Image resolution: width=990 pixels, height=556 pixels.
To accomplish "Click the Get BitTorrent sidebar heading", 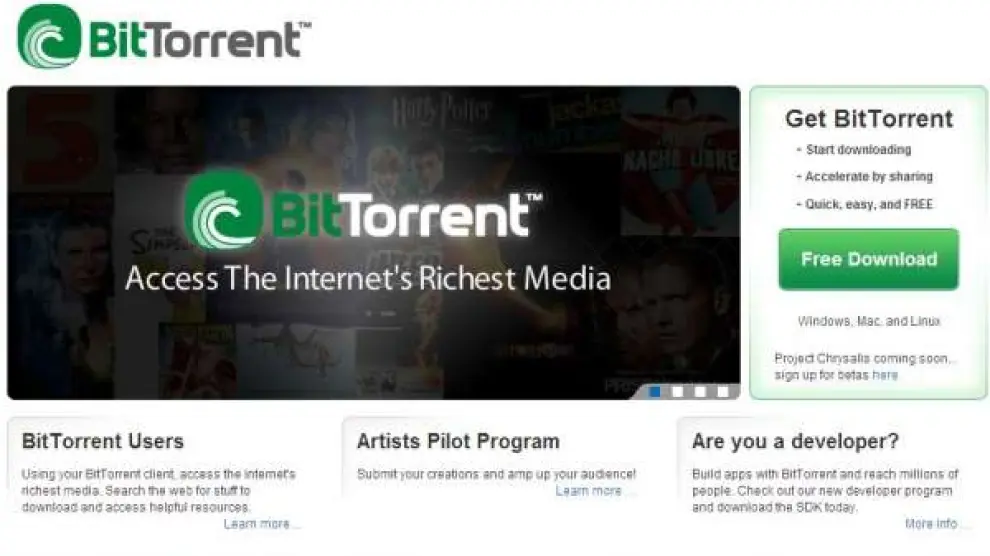I will pos(869,119).
